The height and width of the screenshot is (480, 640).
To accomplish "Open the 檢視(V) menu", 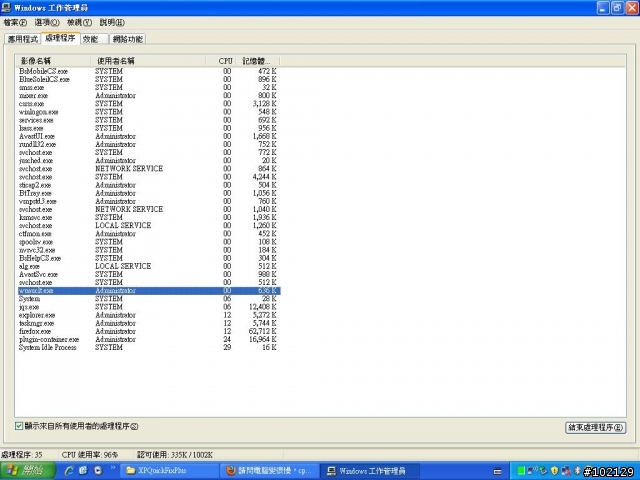I will [x=79, y=22].
